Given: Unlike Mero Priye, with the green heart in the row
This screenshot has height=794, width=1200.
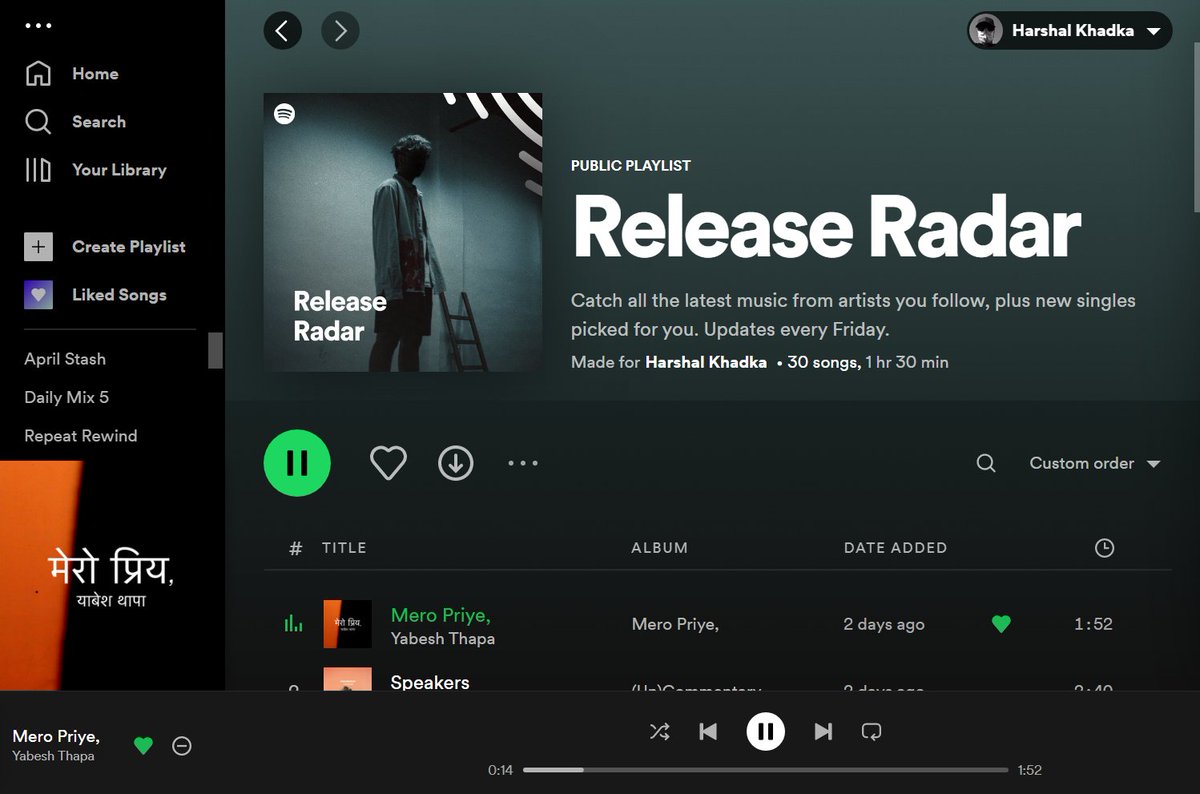Looking at the screenshot, I should pos(1001,624).
